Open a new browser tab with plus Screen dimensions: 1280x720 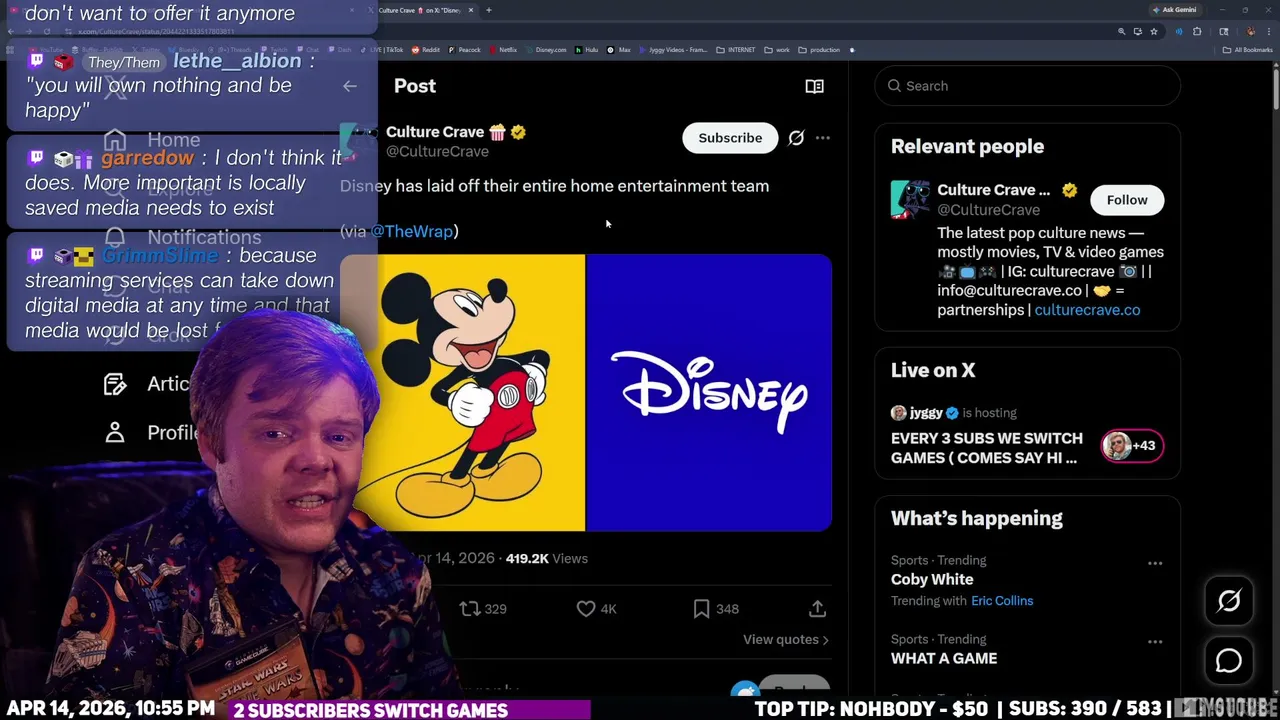[488, 10]
